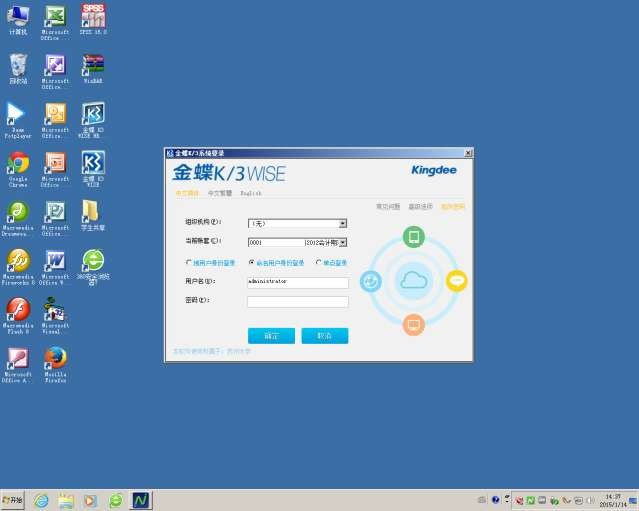Launch the 金蝶 K3 WISE desktop shortcut below the HR one
Image resolution: width=639 pixels, height=511 pixels.
93,169
